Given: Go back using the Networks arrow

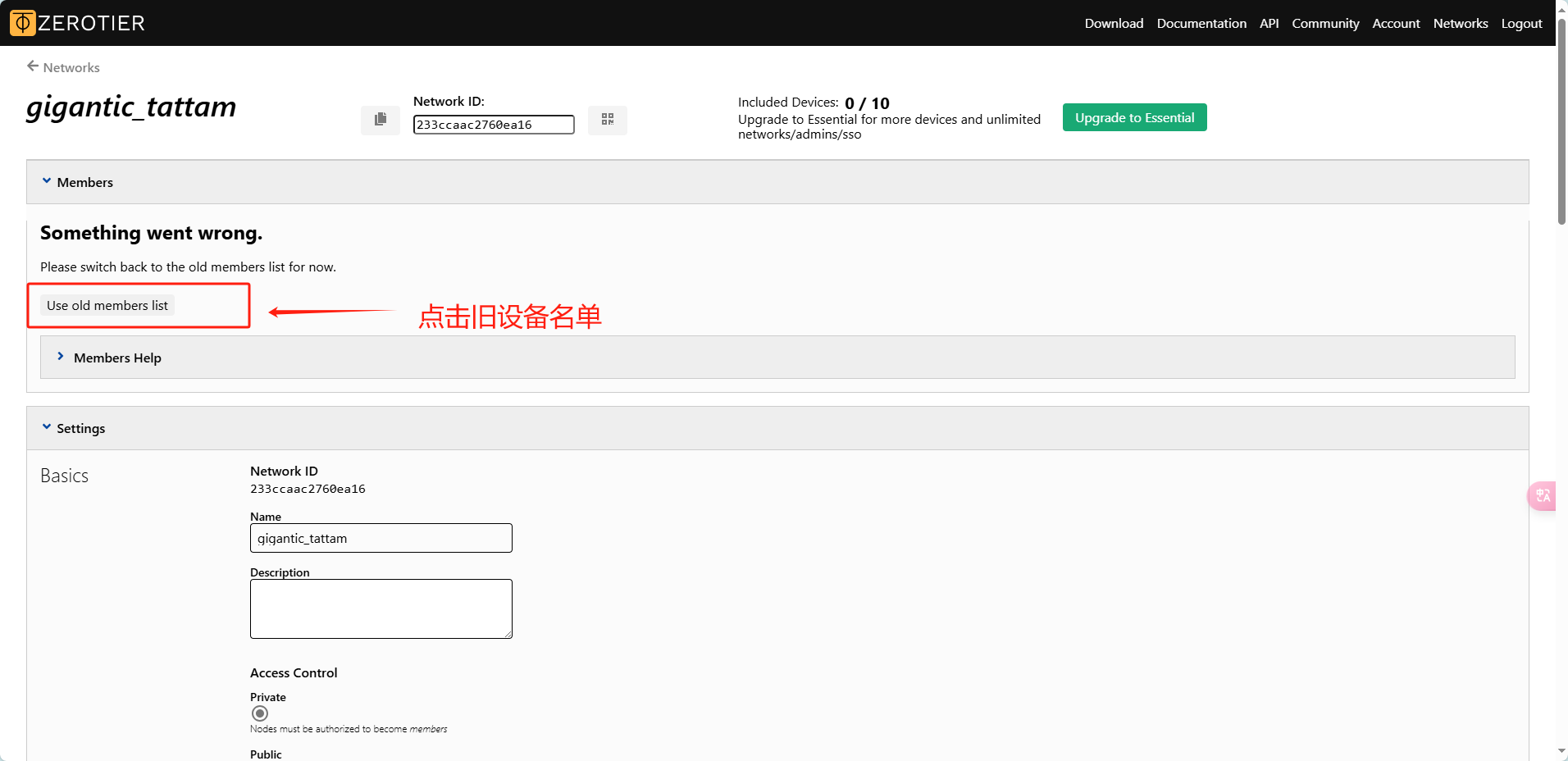Looking at the screenshot, I should click(33, 66).
